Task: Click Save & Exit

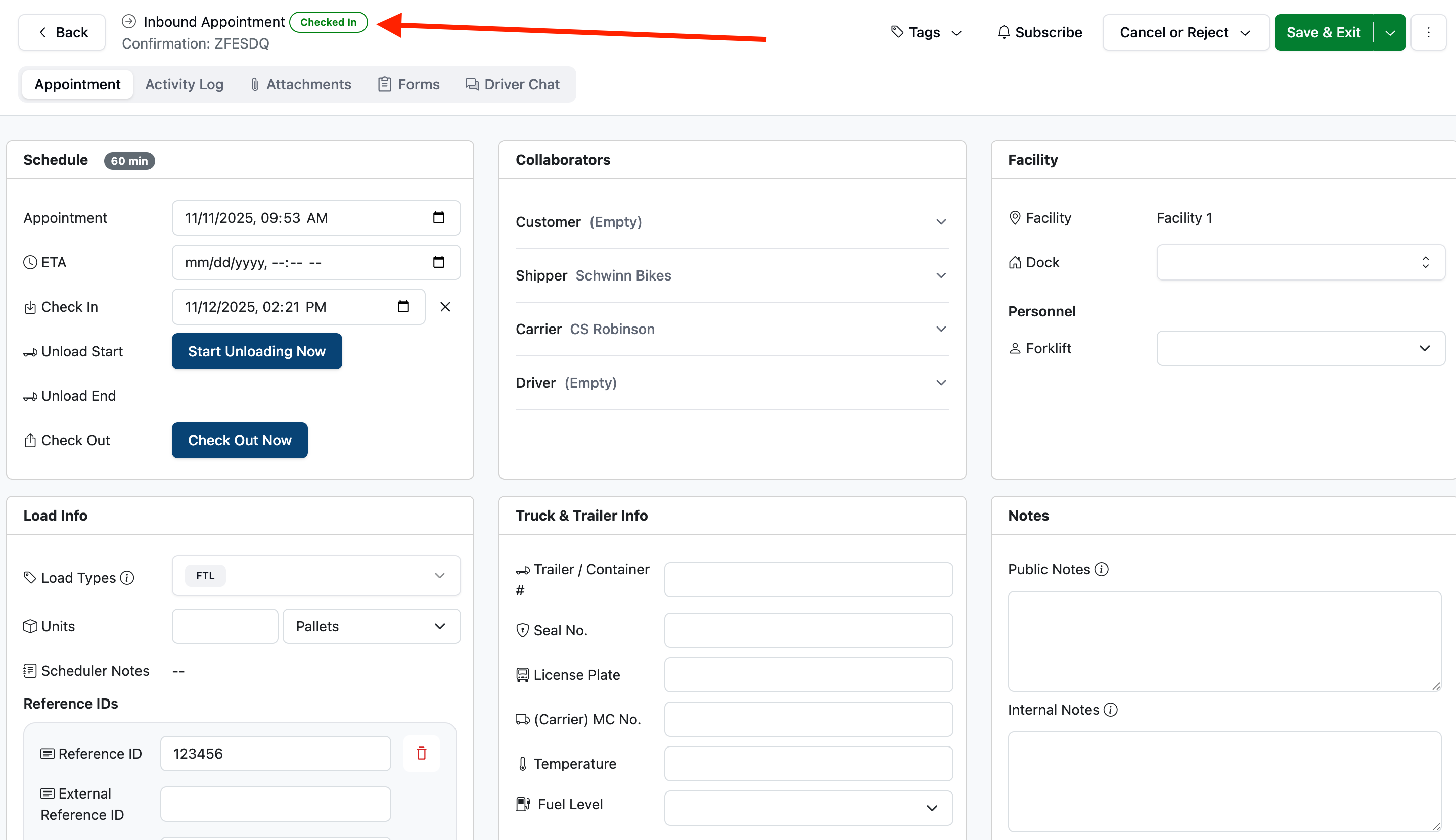Action: click(1323, 32)
